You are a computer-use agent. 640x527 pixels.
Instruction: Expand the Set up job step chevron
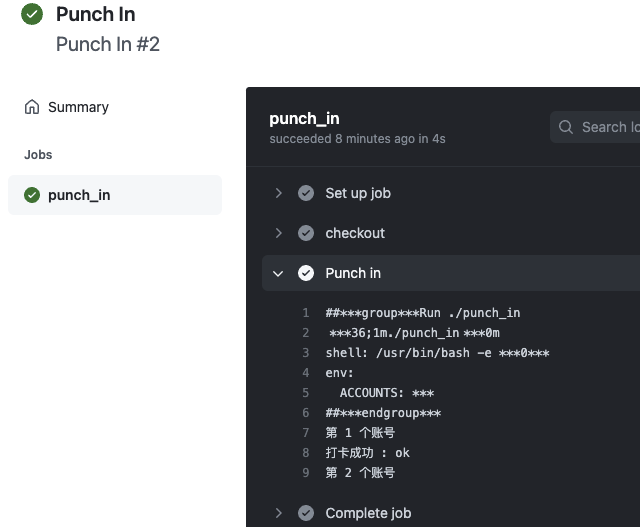pyautogui.click(x=278, y=193)
